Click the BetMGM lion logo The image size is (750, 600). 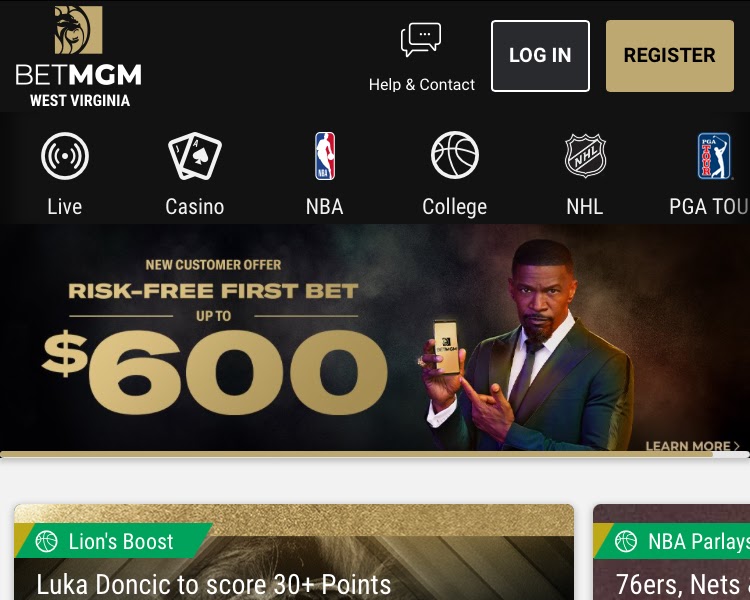coord(78,30)
